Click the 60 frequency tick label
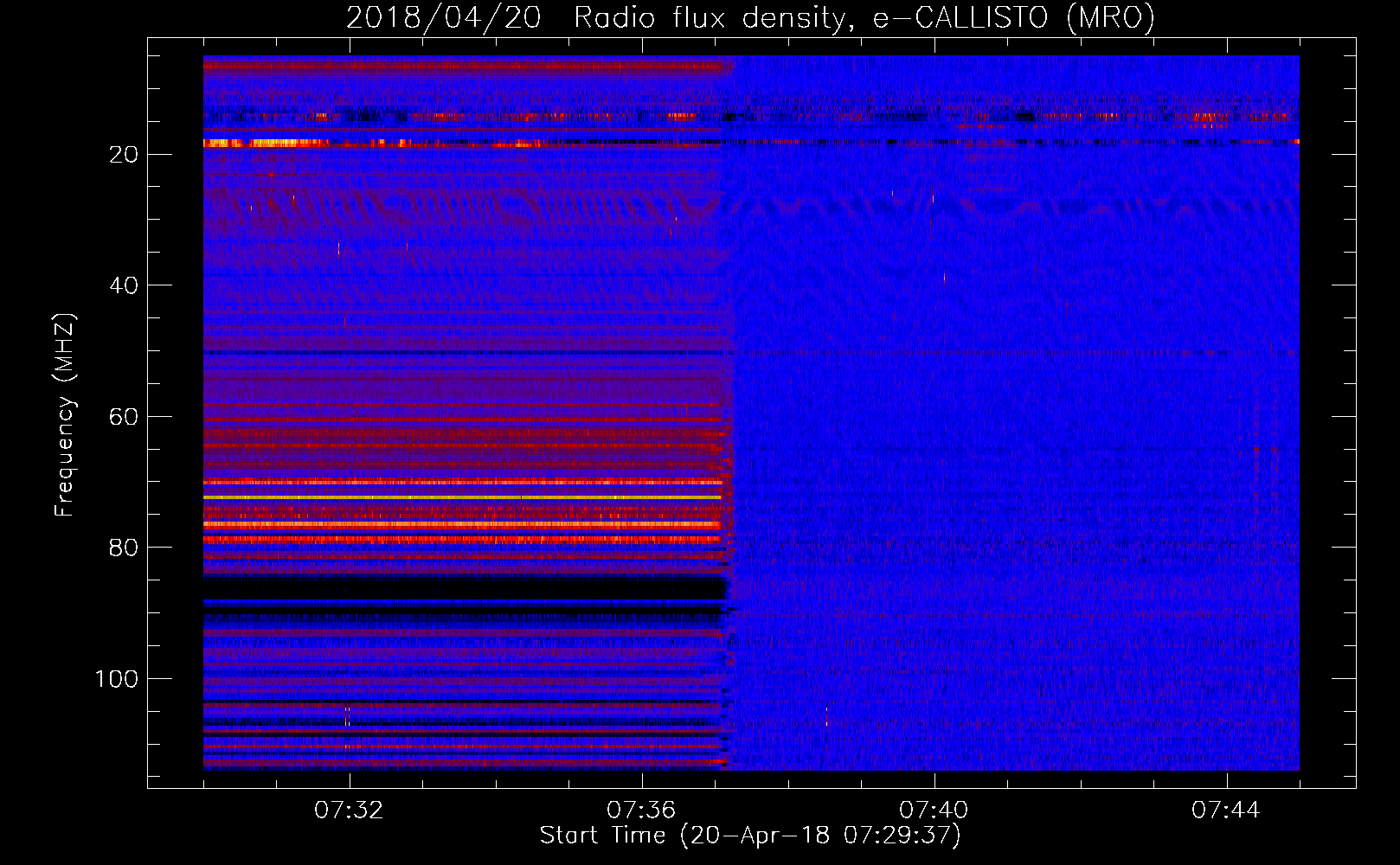1400x865 pixels. 125,416
